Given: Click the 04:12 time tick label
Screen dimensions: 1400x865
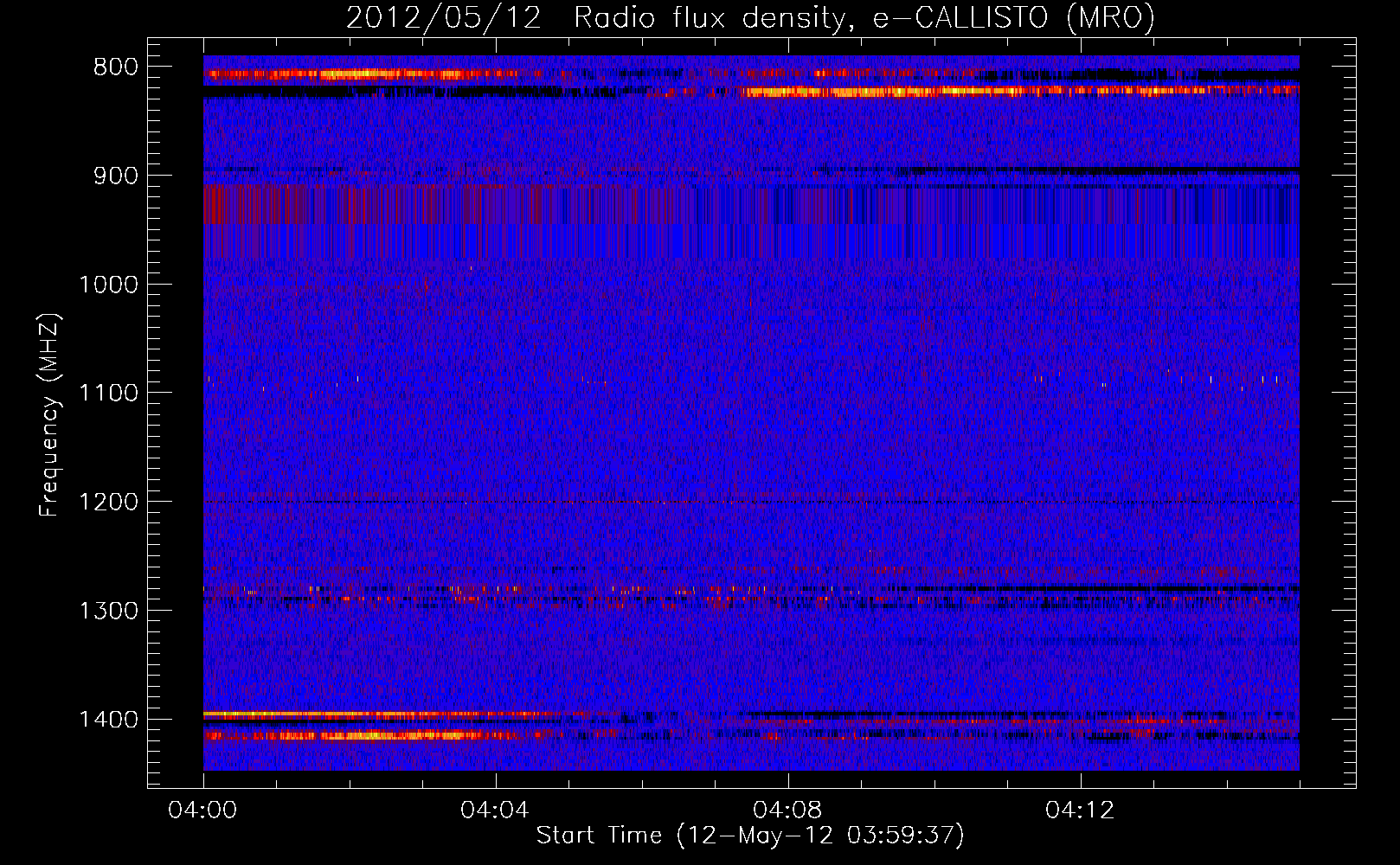Looking at the screenshot, I should click(1080, 811).
